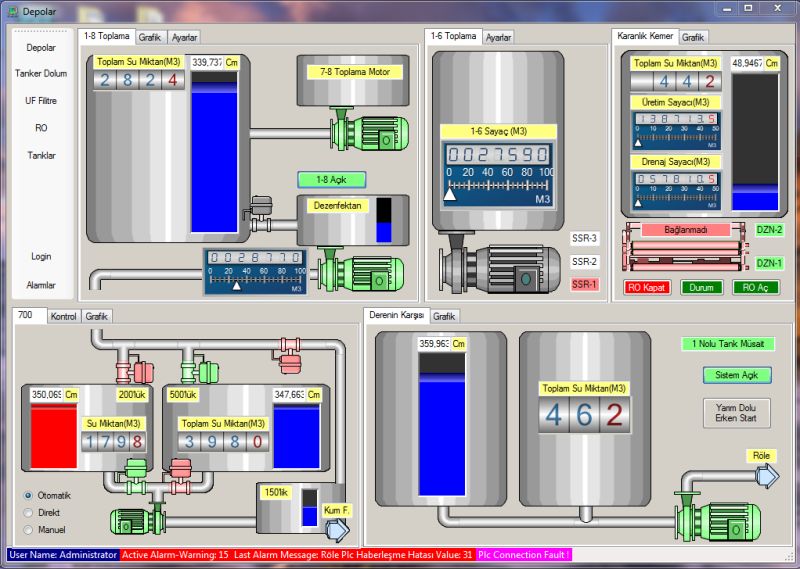Select the Direkt mode option
Screen dimensions: 800x569
pyautogui.click(x=28, y=512)
